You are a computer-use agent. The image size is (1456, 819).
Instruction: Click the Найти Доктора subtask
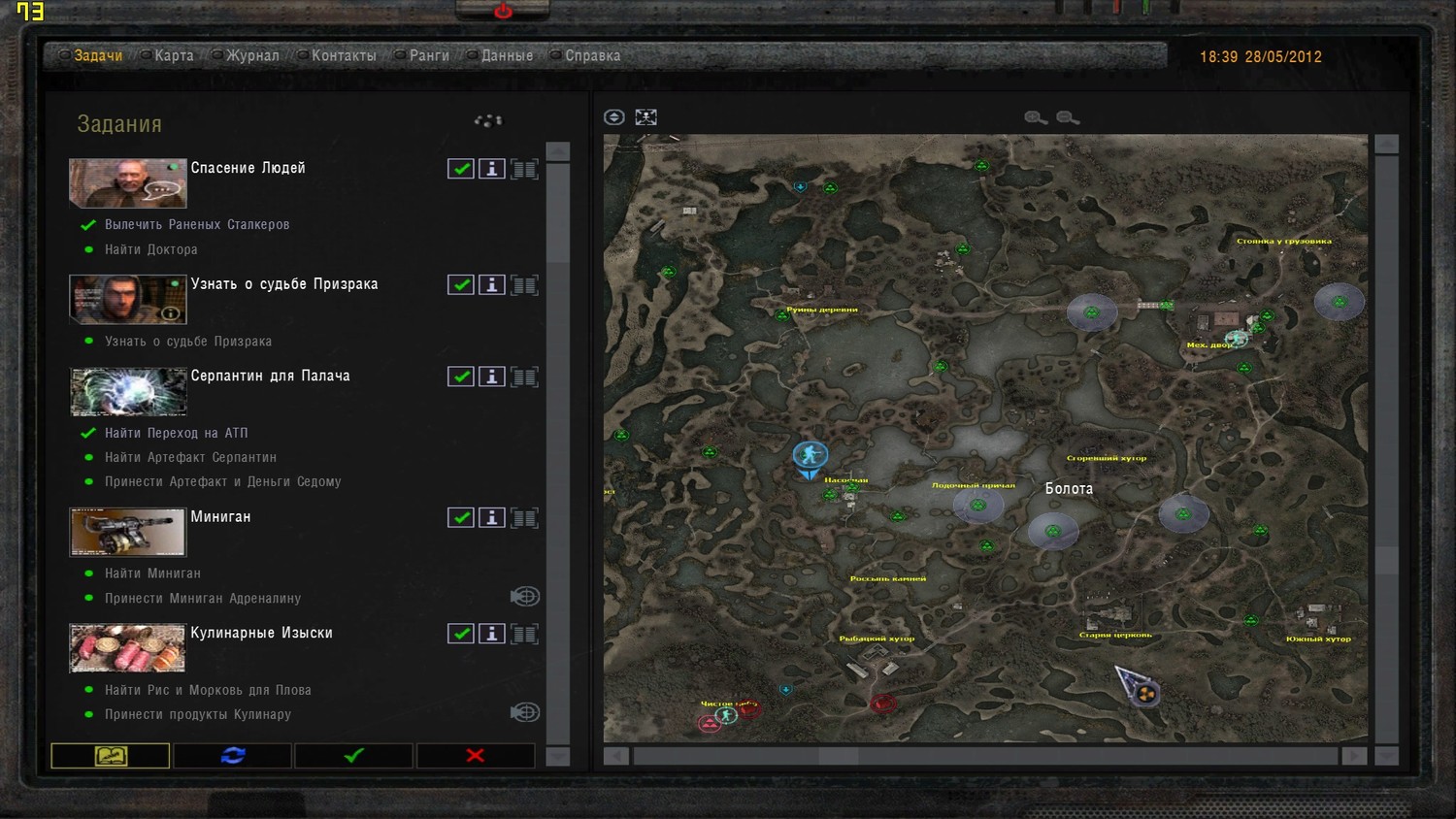(x=151, y=249)
